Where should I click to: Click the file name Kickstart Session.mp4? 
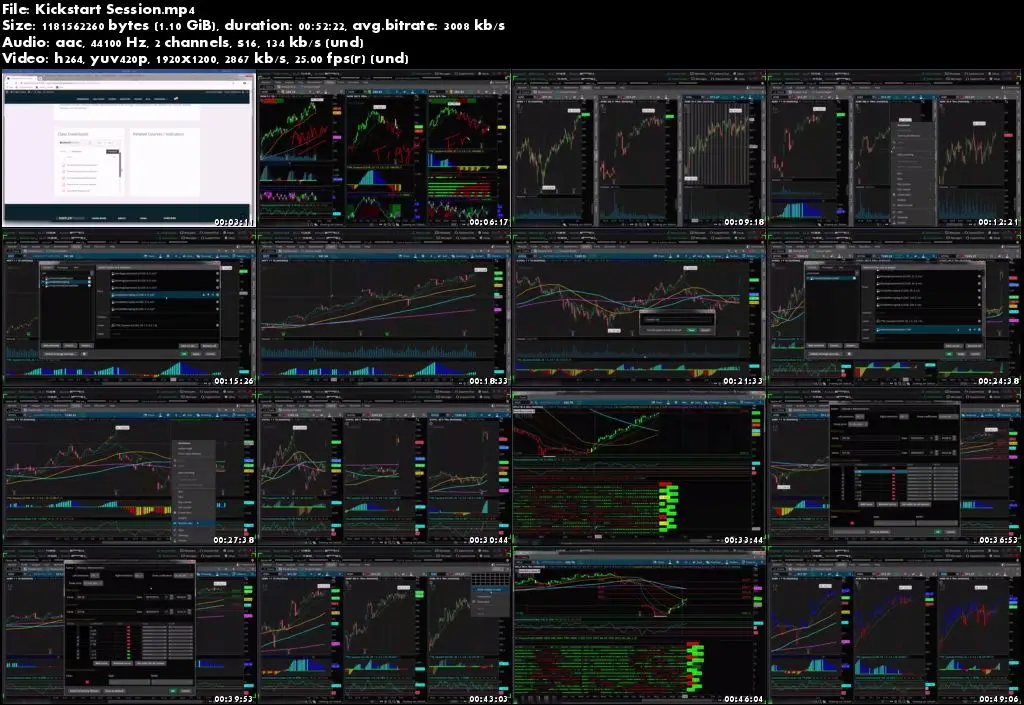(x=114, y=9)
